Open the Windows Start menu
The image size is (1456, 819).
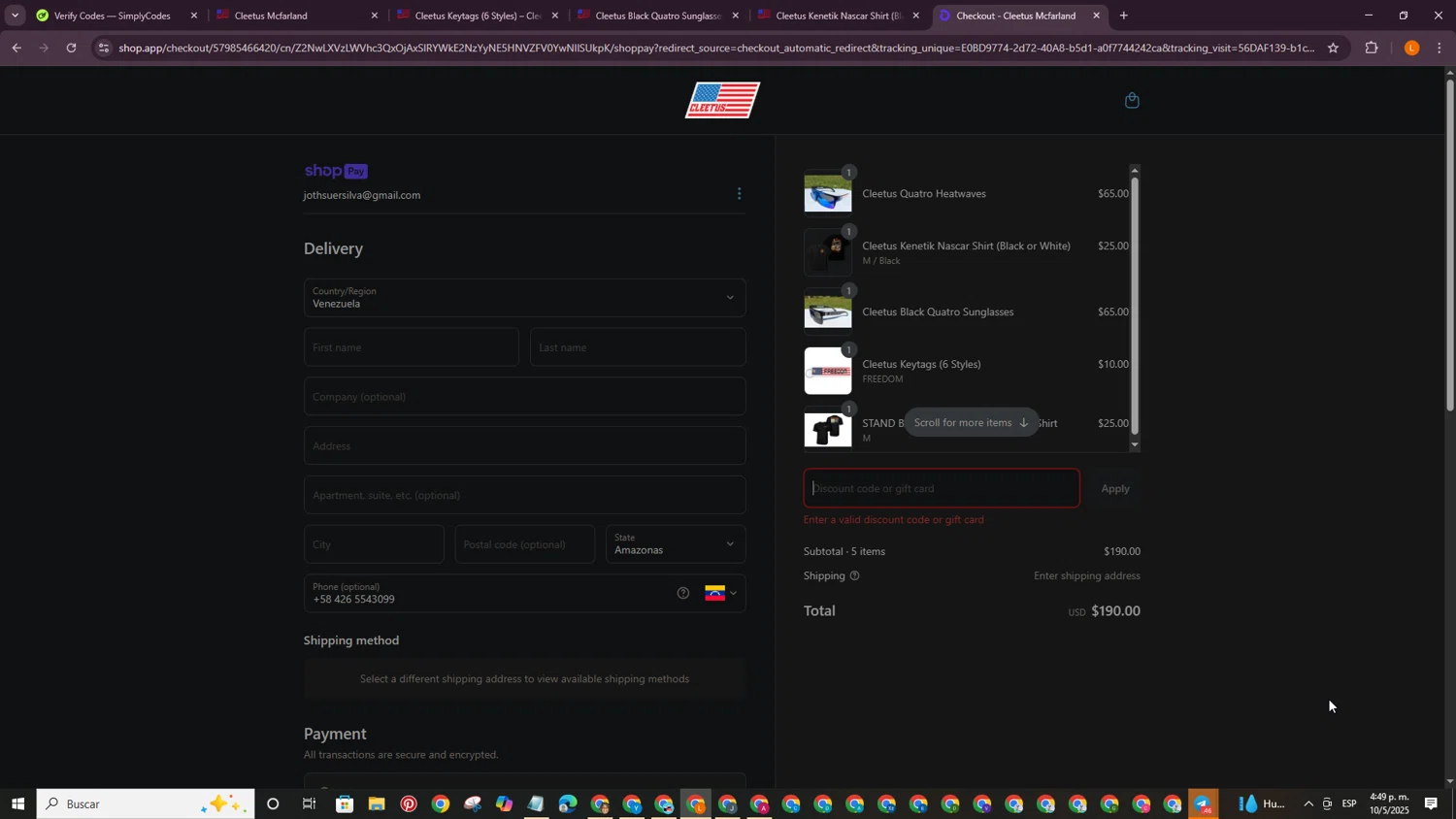tap(17, 803)
